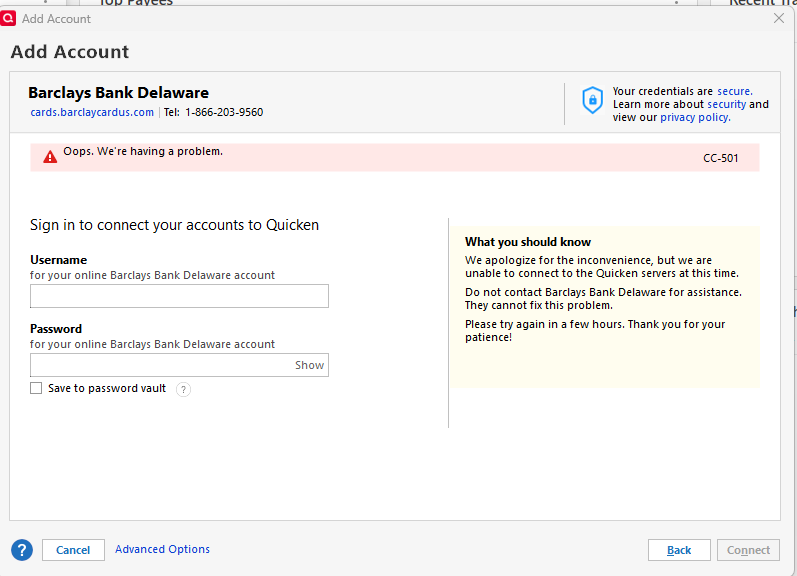Show the password characters

coord(309,365)
